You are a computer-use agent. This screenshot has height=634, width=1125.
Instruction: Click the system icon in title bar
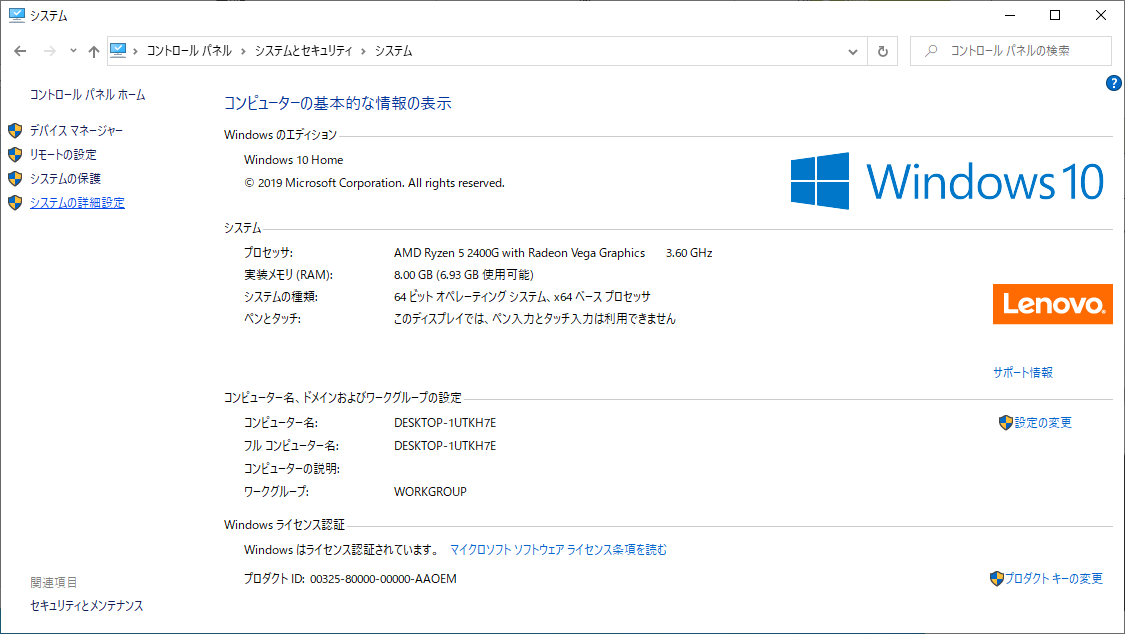(17, 15)
